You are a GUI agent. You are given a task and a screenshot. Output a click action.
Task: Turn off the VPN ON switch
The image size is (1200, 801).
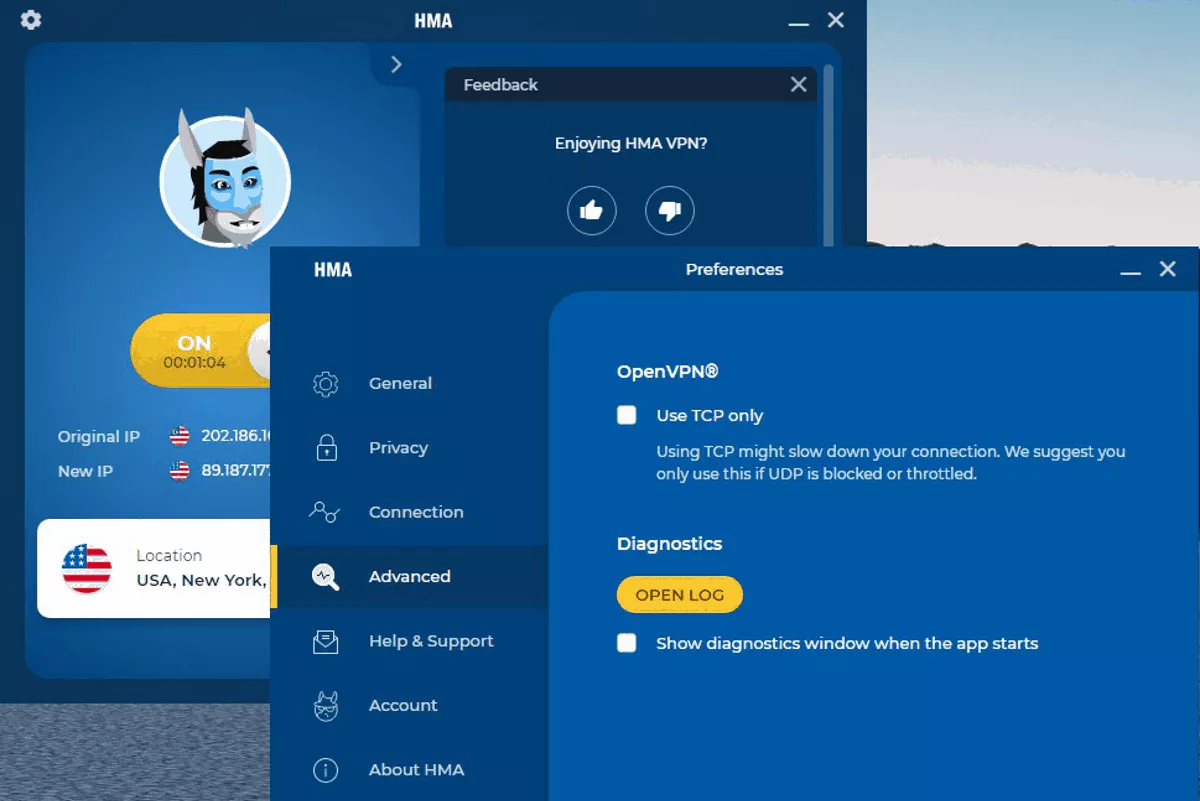(x=201, y=351)
